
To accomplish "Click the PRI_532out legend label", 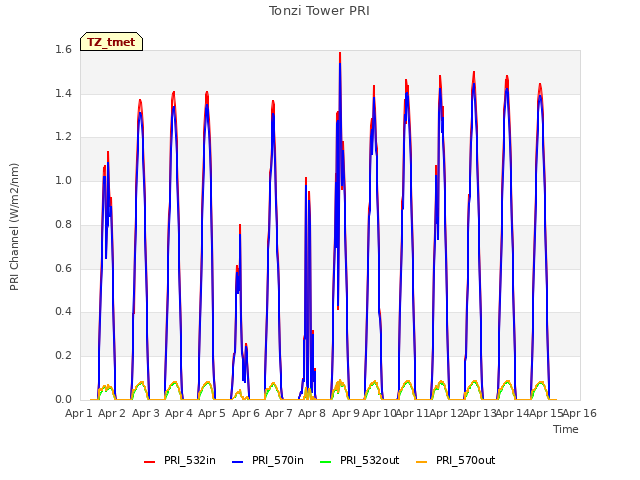I will (x=370, y=460).
